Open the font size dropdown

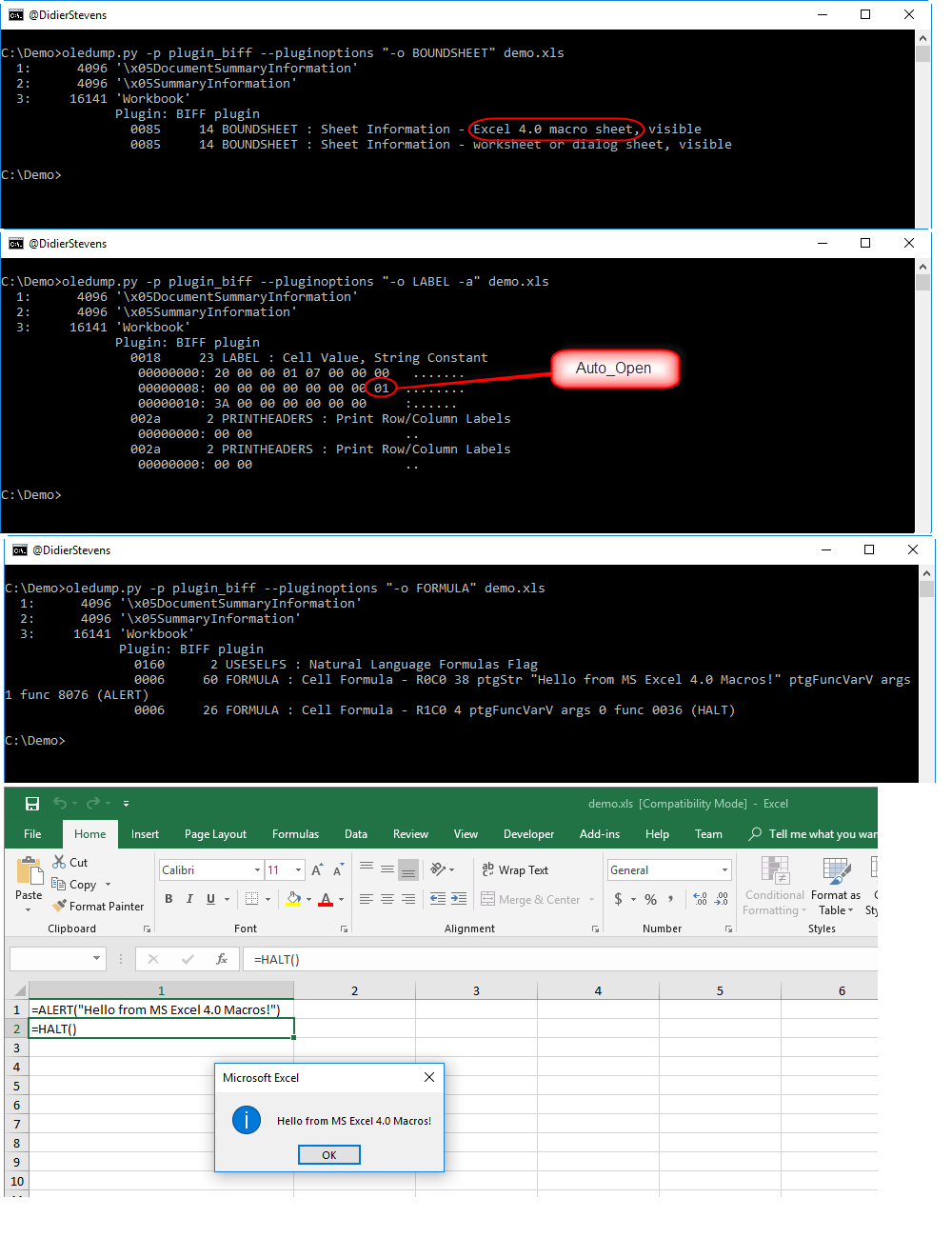296,869
